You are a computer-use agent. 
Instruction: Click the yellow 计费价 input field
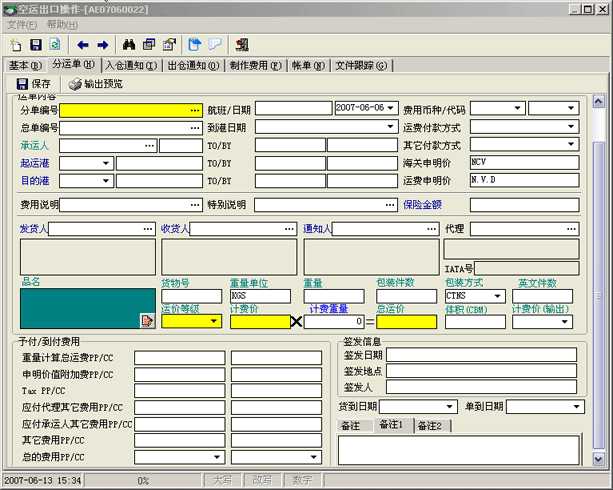260,322
